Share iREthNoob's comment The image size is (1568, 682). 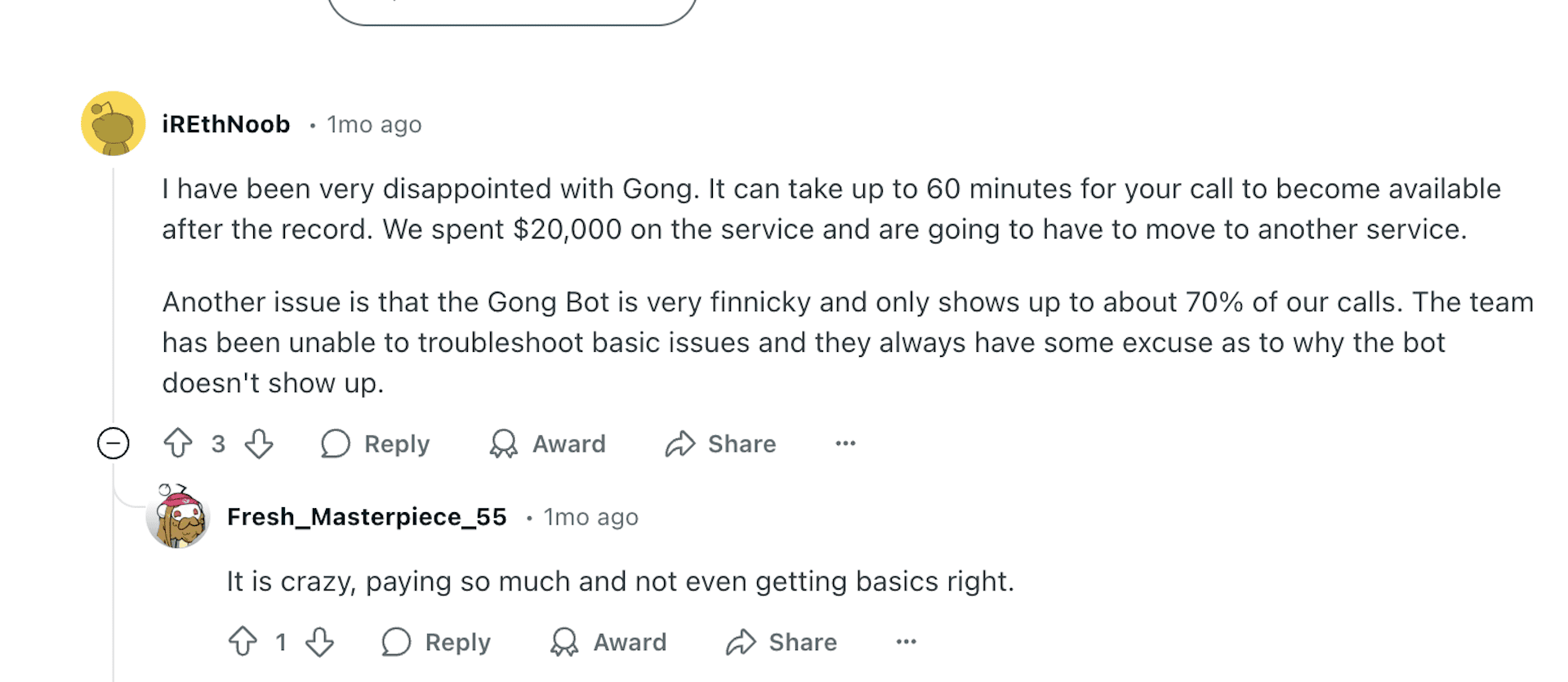(x=720, y=444)
